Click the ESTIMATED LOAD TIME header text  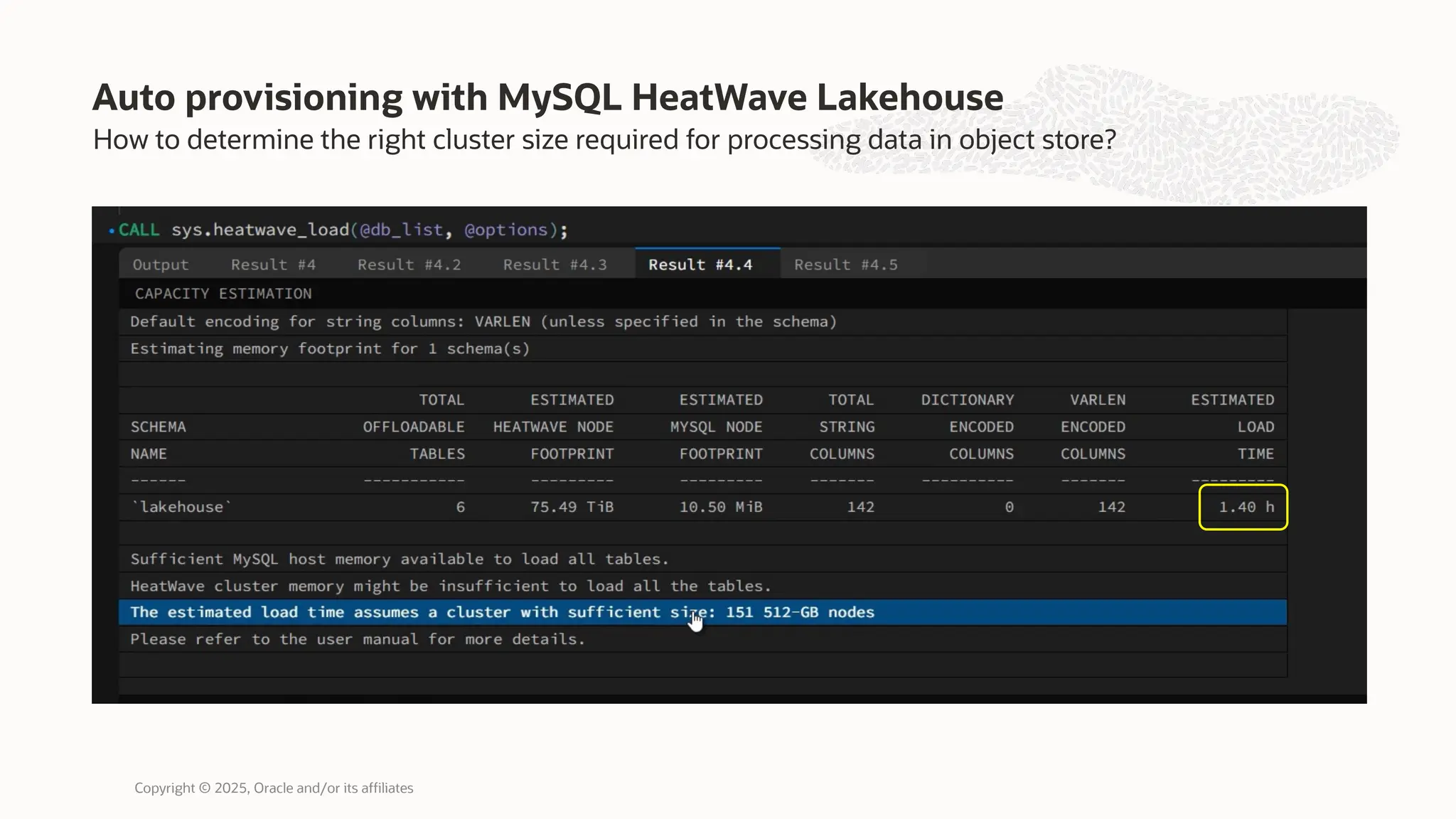pos(1233,427)
